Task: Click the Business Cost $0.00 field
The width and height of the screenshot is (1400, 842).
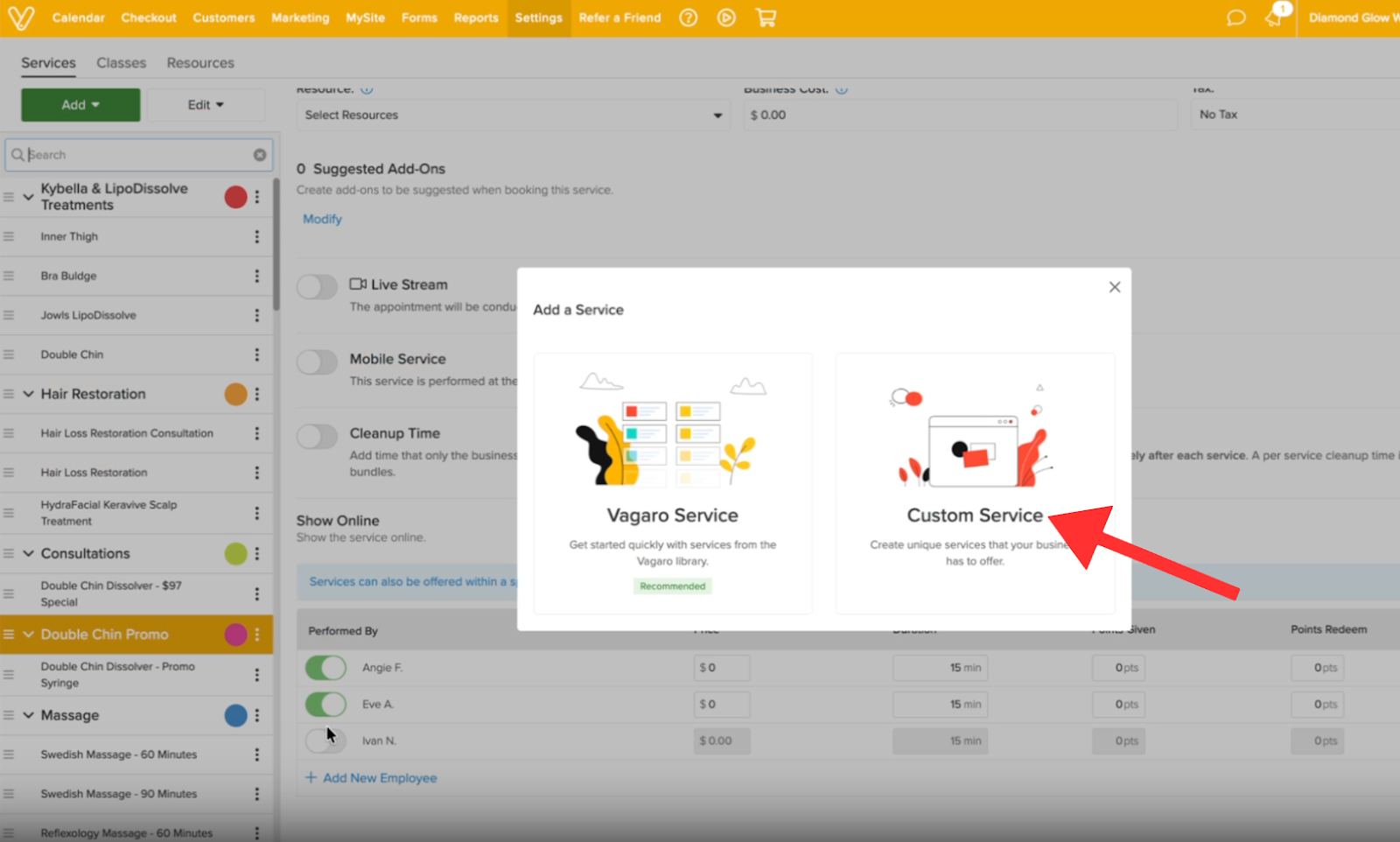Action: (961, 115)
